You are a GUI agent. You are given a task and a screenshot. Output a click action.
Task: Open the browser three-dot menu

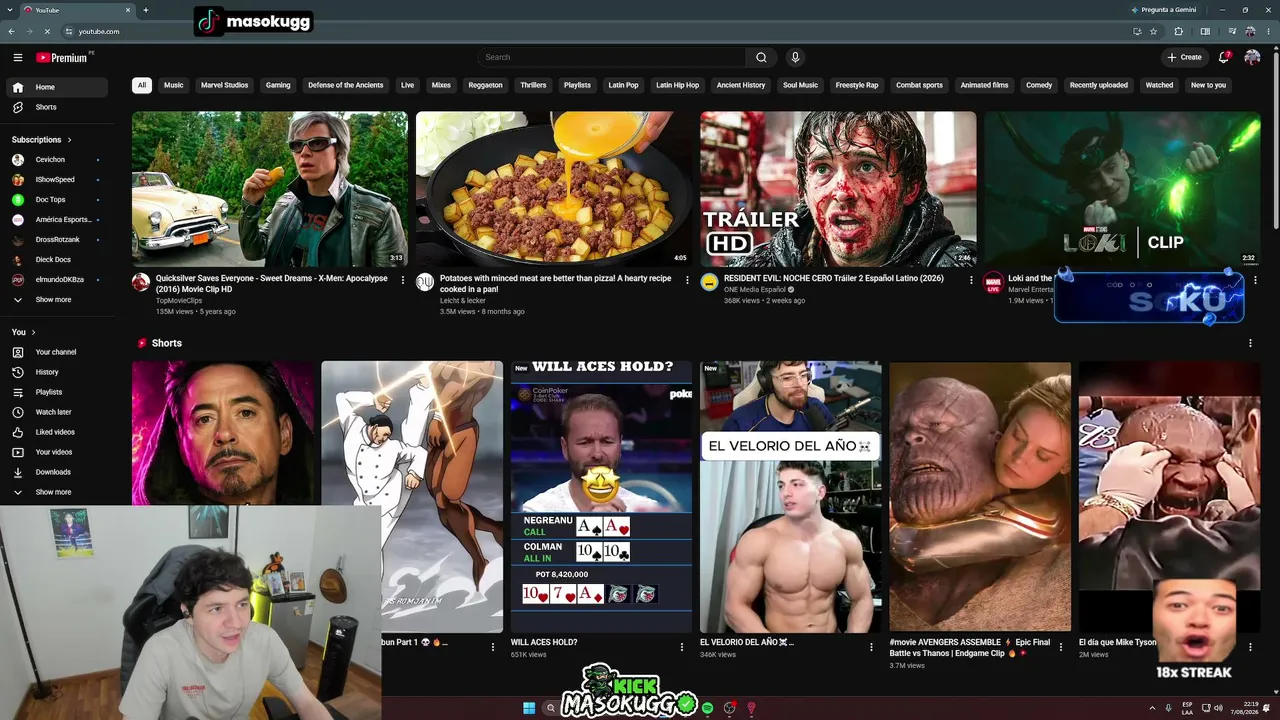(x=1267, y=31)
